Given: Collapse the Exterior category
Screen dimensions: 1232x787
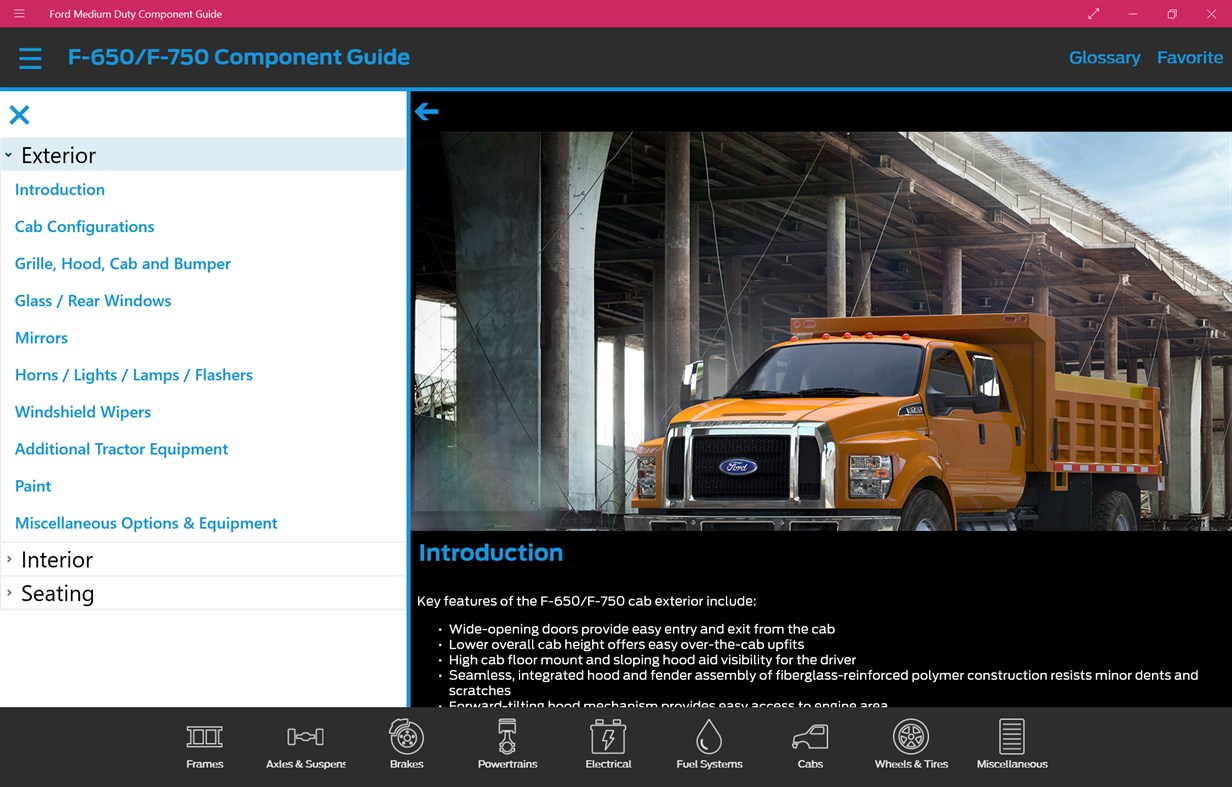Looking at the screenshot, I should coord(58,155).
